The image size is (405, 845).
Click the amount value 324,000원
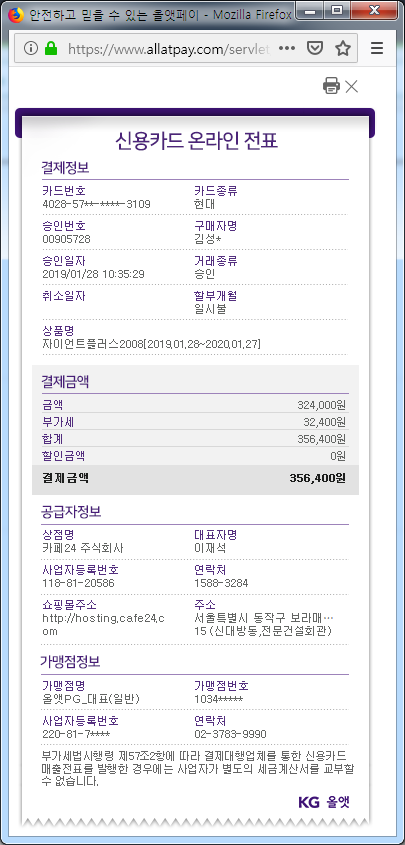tap(322, 405)
